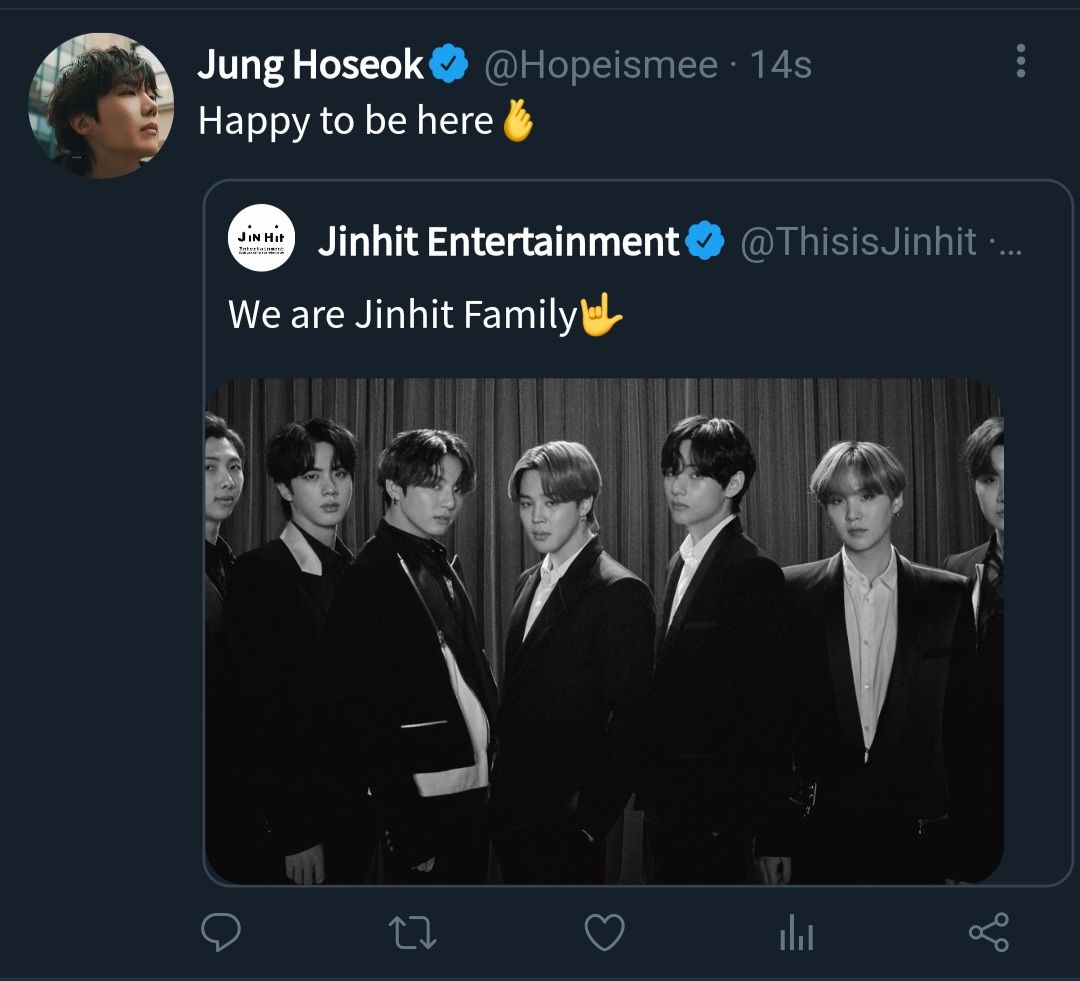Screen dimensions: 1080x981
Task: Like the tweet with the heart icon
Action: pos(604,933)
